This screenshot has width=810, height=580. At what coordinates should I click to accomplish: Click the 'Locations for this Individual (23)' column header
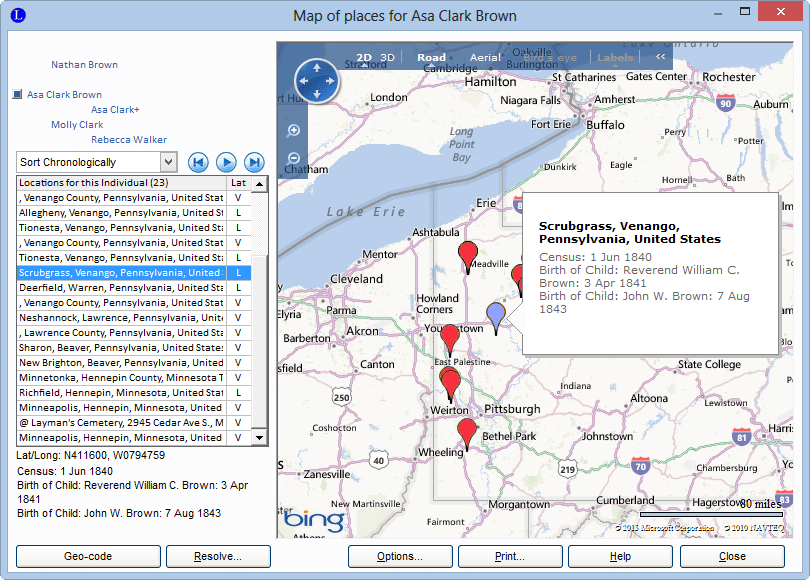(x=121, y=183)
